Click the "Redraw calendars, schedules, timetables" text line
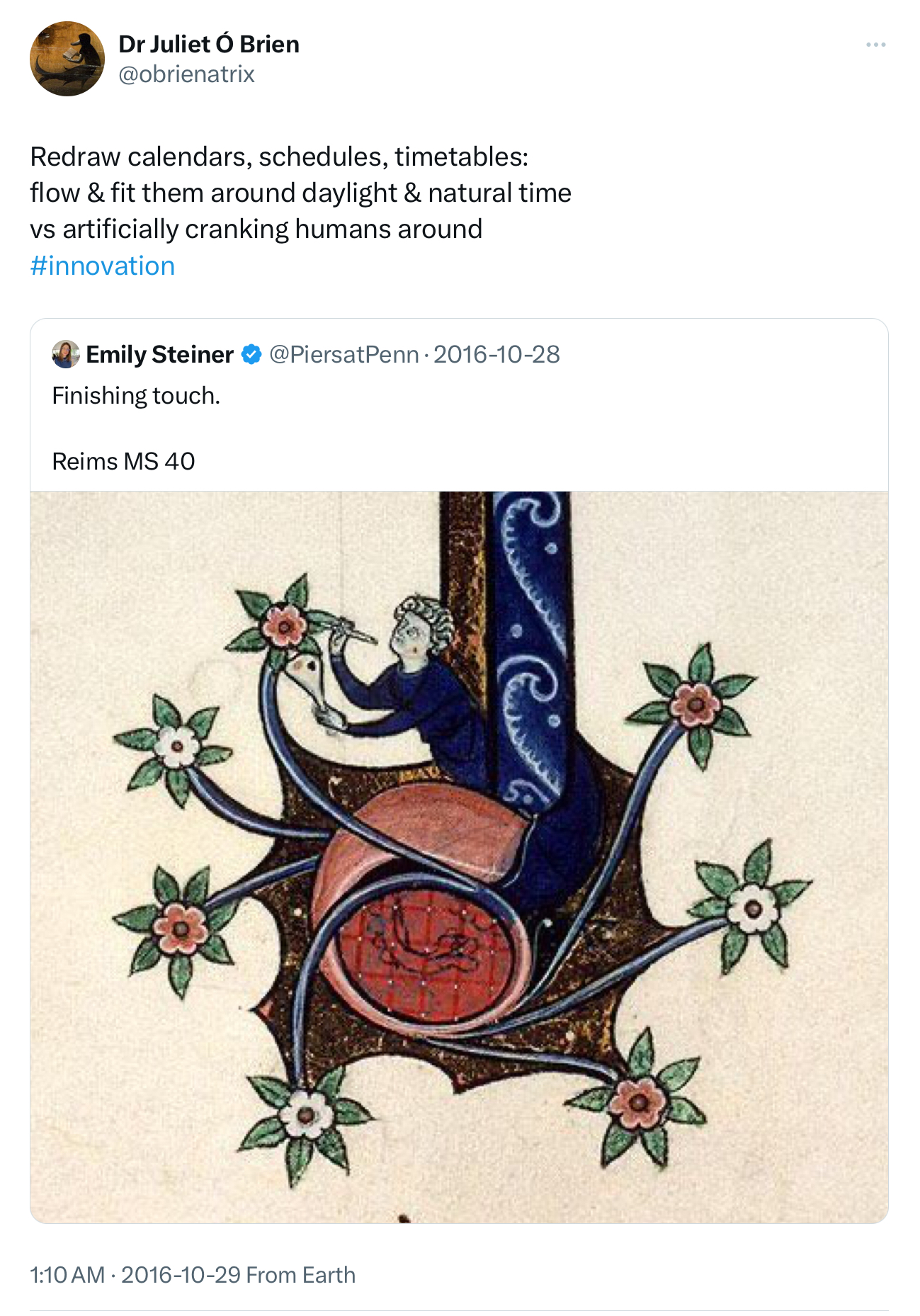Image resolution: width=920 pixels, height=1316 pixels. point(278,157)
